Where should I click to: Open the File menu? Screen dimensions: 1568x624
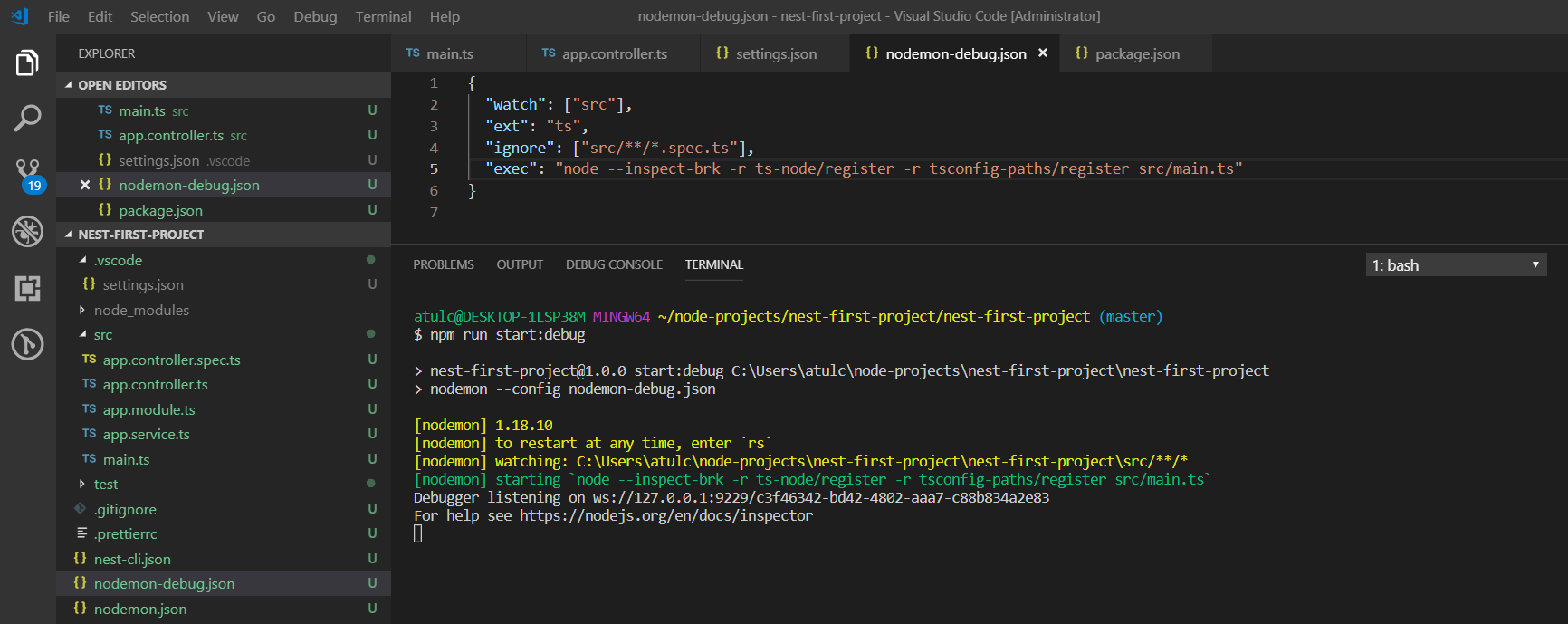pos(59,16)
